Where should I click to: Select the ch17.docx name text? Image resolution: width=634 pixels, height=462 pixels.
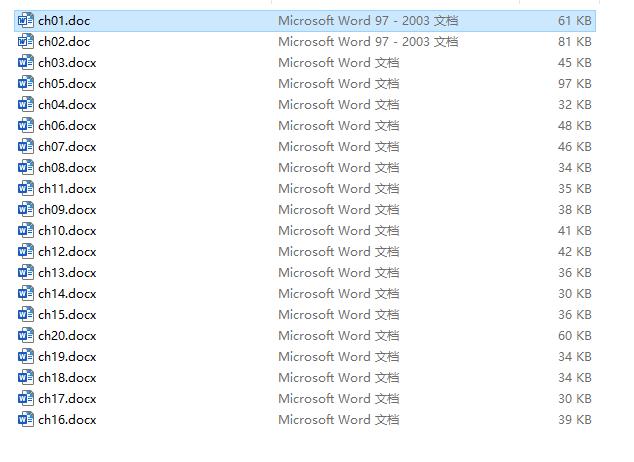tap(67, 399)
